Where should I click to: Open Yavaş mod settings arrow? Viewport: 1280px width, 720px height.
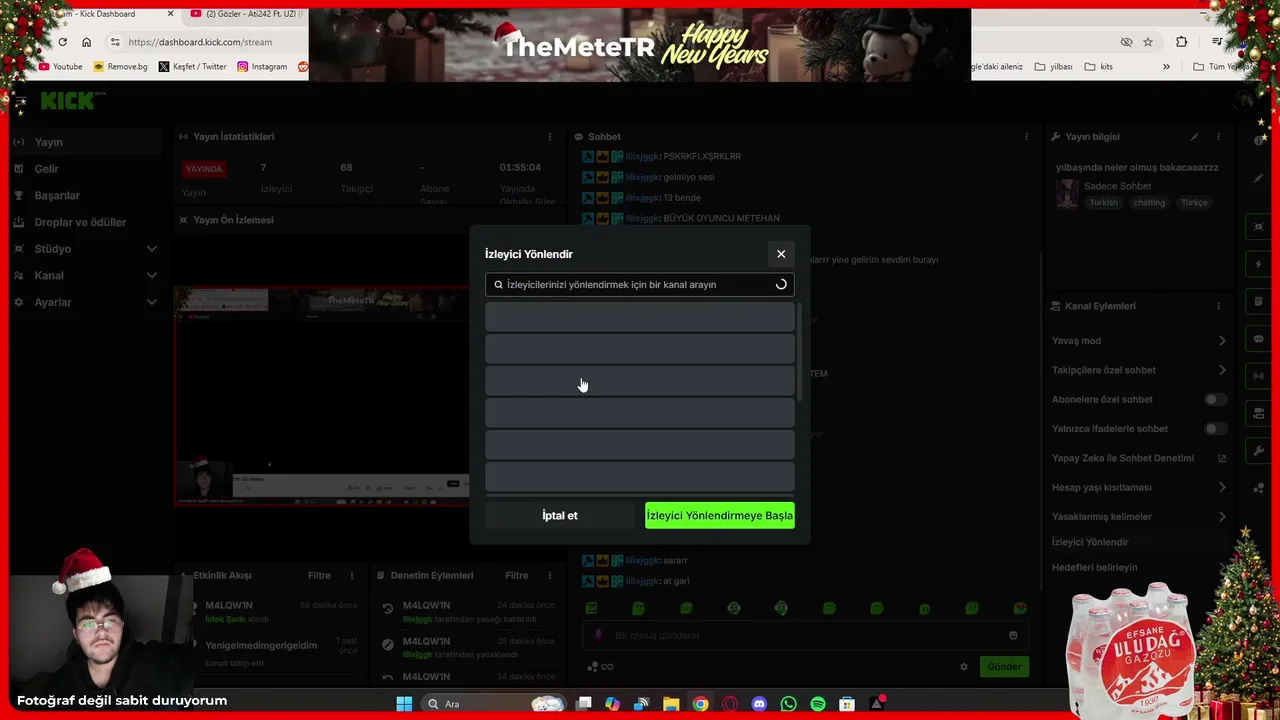(x=1222, y=341)
